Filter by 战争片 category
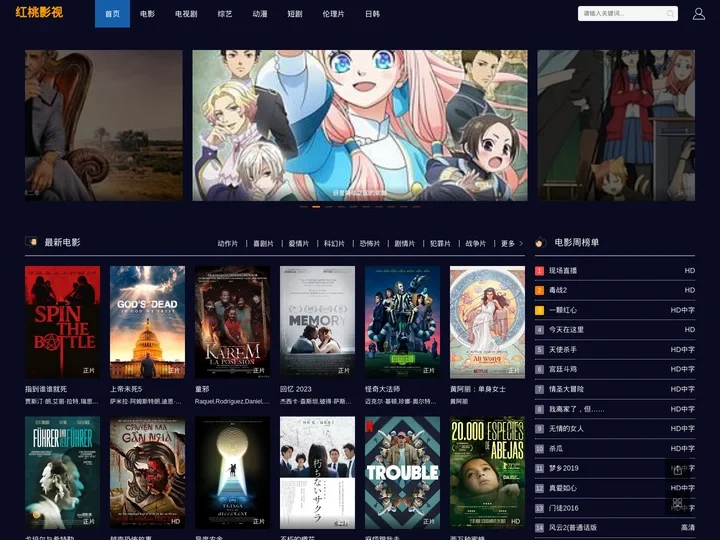720x540 pixels. click(x=475, y=243)
